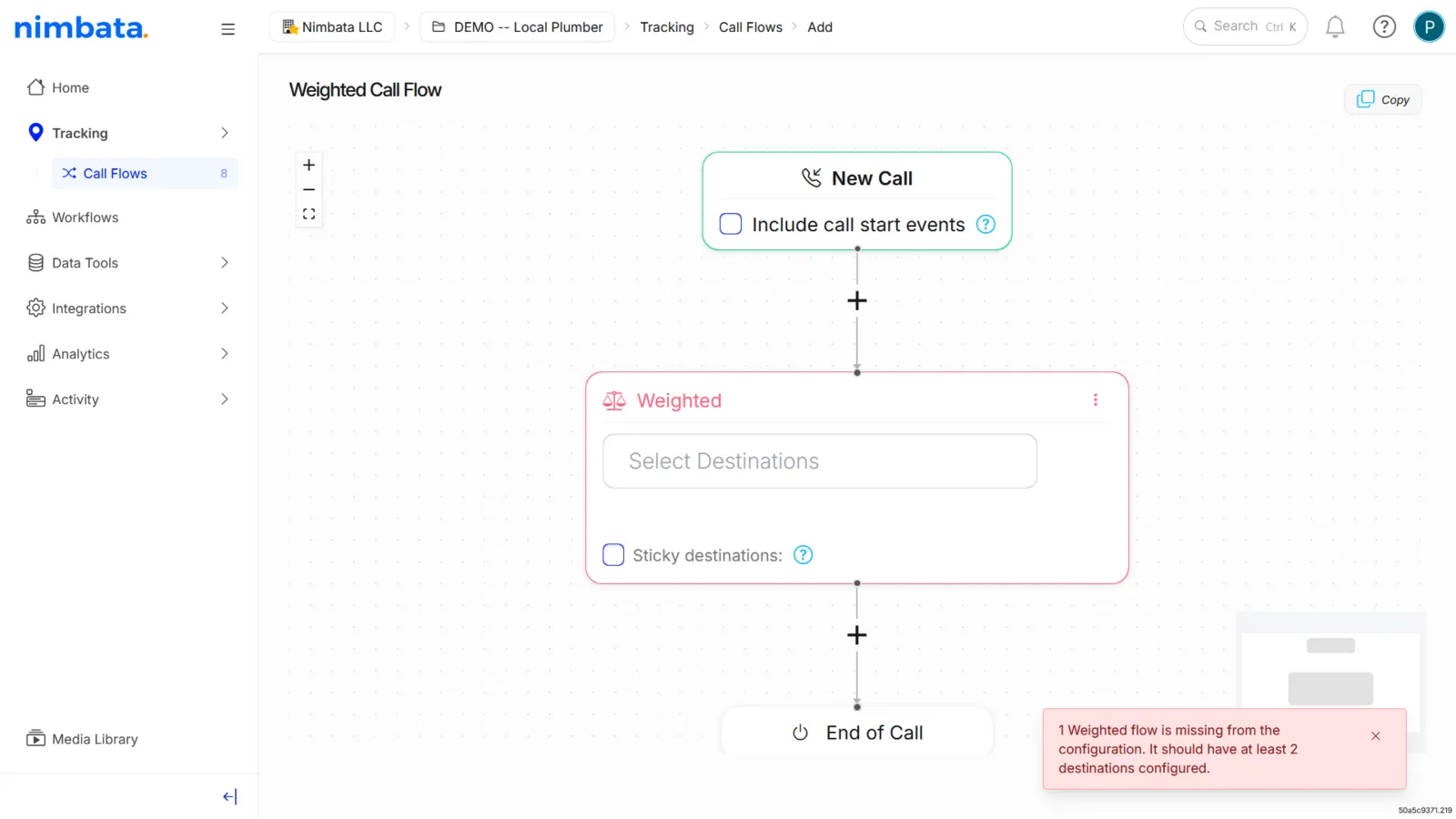Expand the Tracking menu chevron
1456x819 pixels.
[x=225, y=133]
